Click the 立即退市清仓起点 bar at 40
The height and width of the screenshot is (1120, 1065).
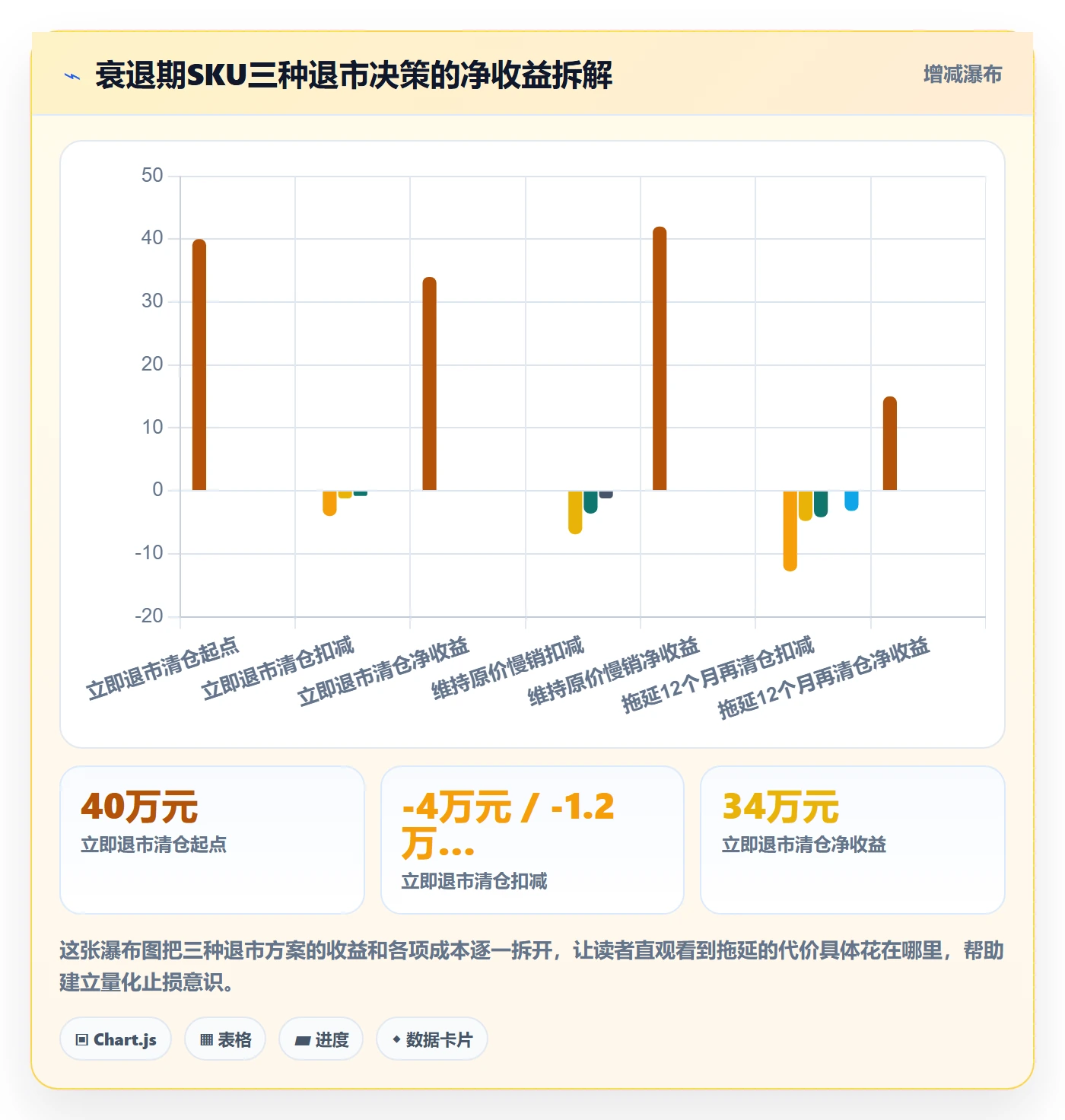pos(199,364)
